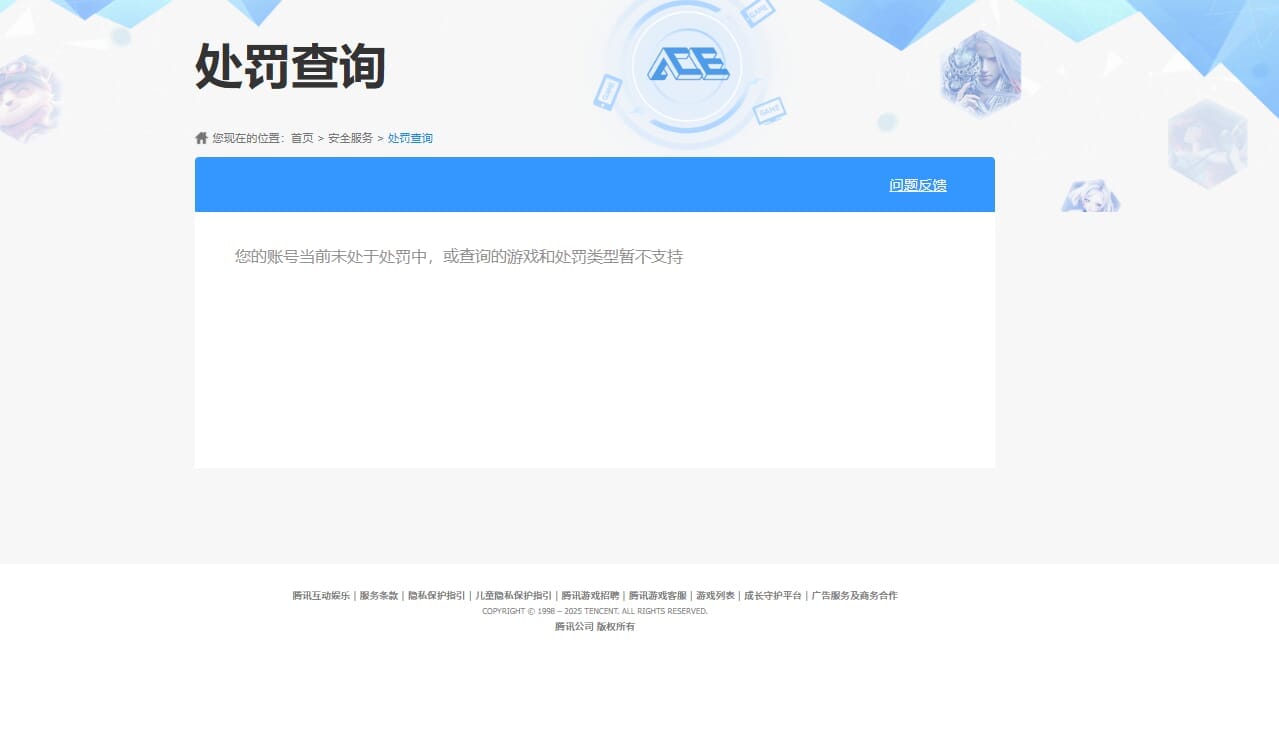
Task: Open 儿童隐私保护指引 in the footer
Action: (512, 594)
